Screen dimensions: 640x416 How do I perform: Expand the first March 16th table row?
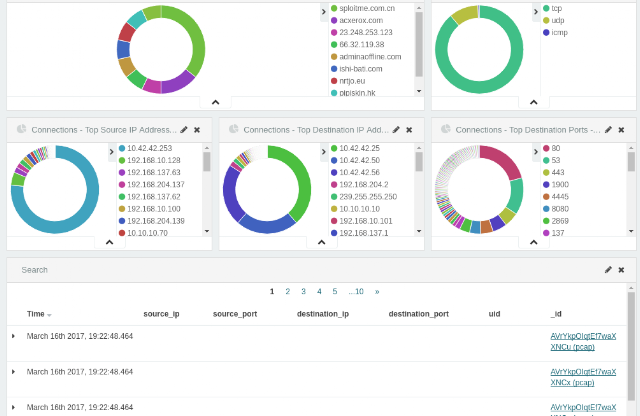13,336
